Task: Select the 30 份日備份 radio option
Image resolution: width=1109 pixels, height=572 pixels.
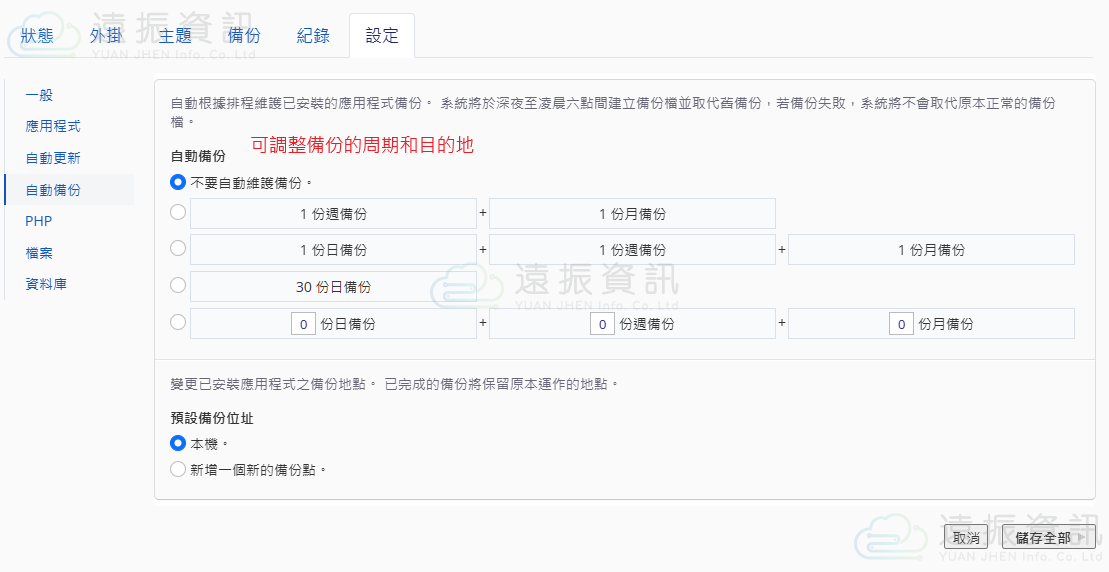Action: [x=178, y=285]
